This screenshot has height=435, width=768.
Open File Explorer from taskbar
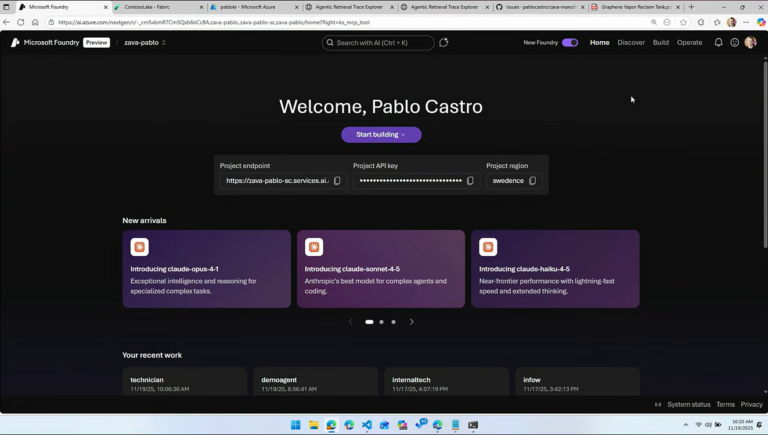(x=313, y=425)
